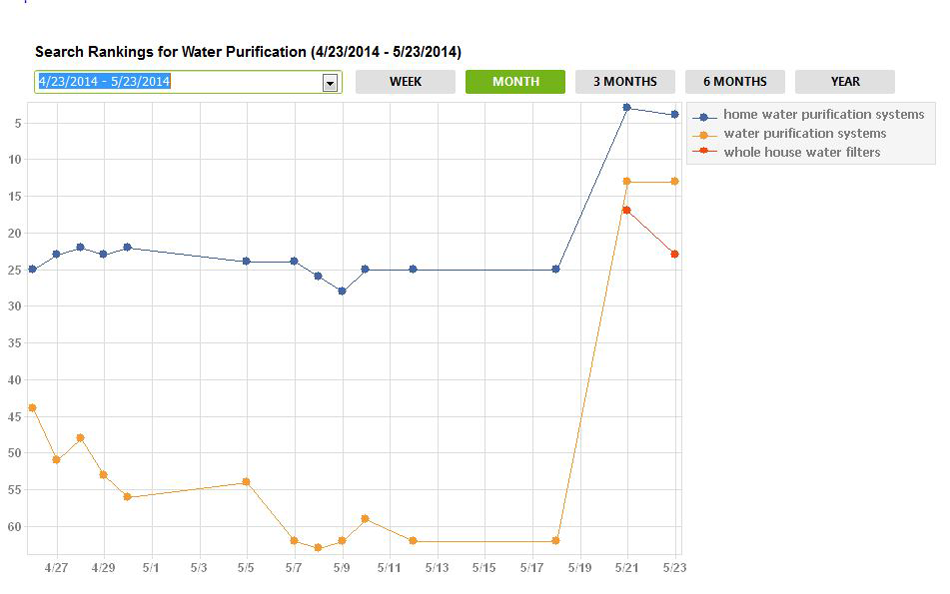Click the blue legend marker icon
Viewport: 950px width, 594px height.
704,116
